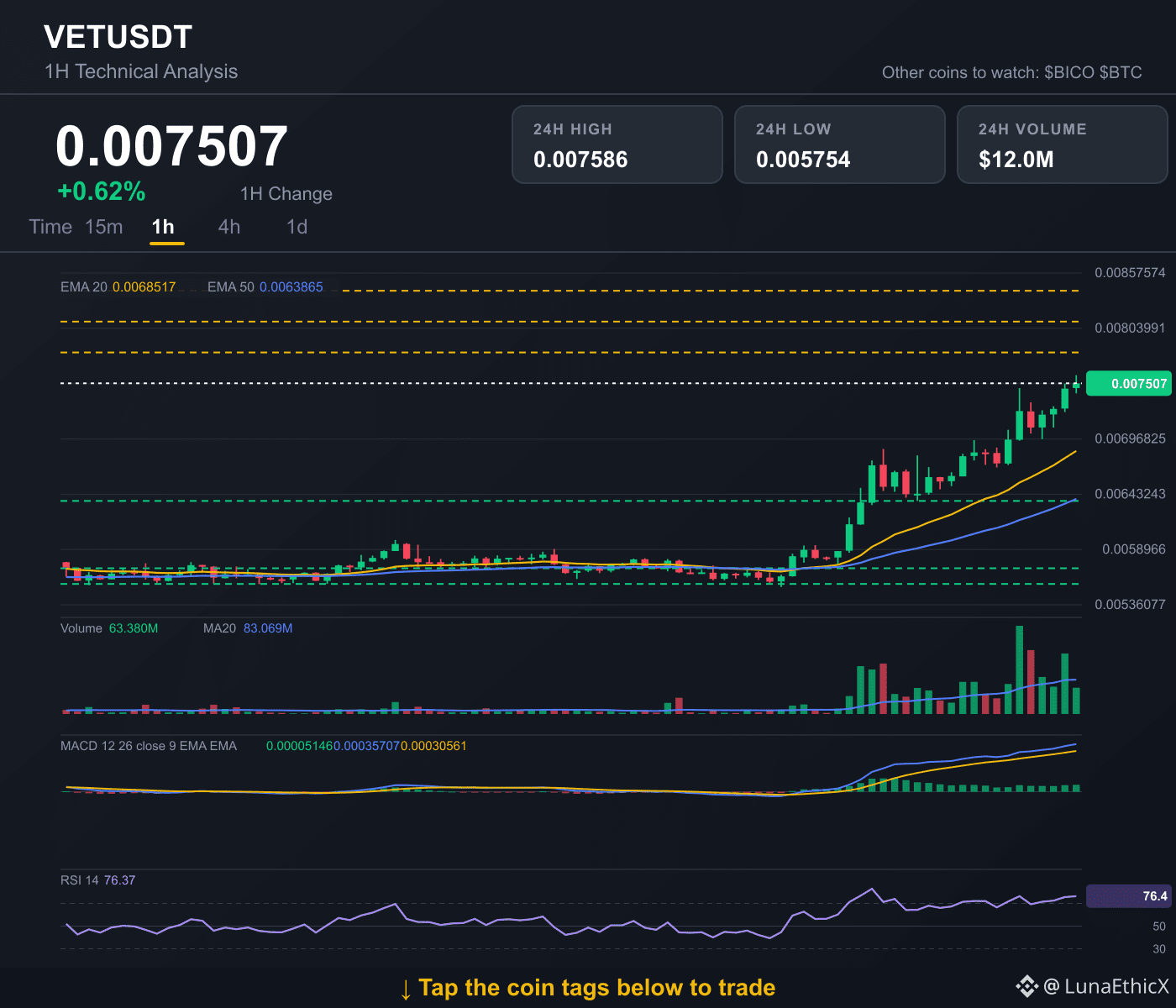Click the 0.00696825 price axis label
Viewport: 1176px width, 1008px height.
point(1130,438)
